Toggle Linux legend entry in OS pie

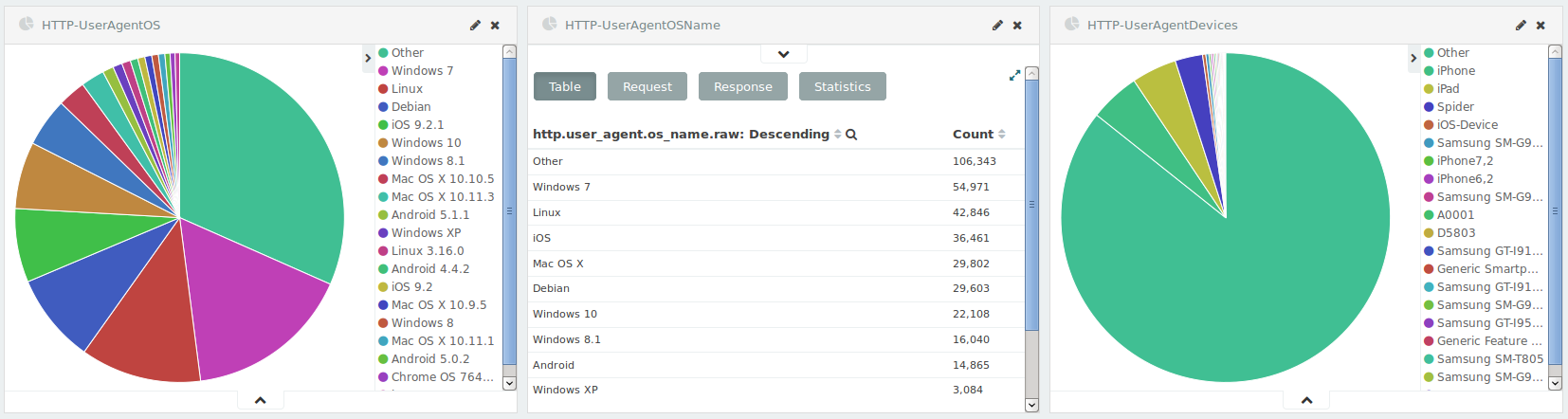coord(400,89)
